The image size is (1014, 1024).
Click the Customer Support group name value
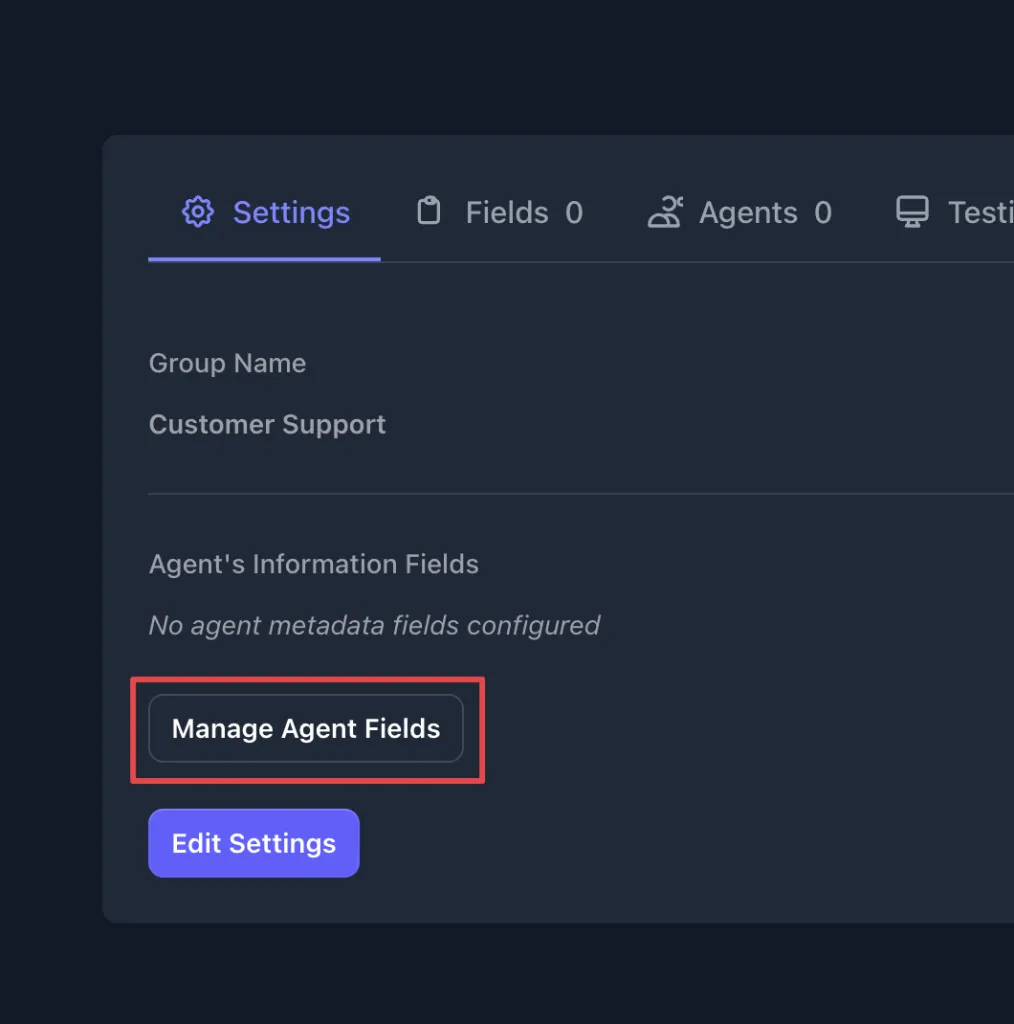[x=267, y=424]
